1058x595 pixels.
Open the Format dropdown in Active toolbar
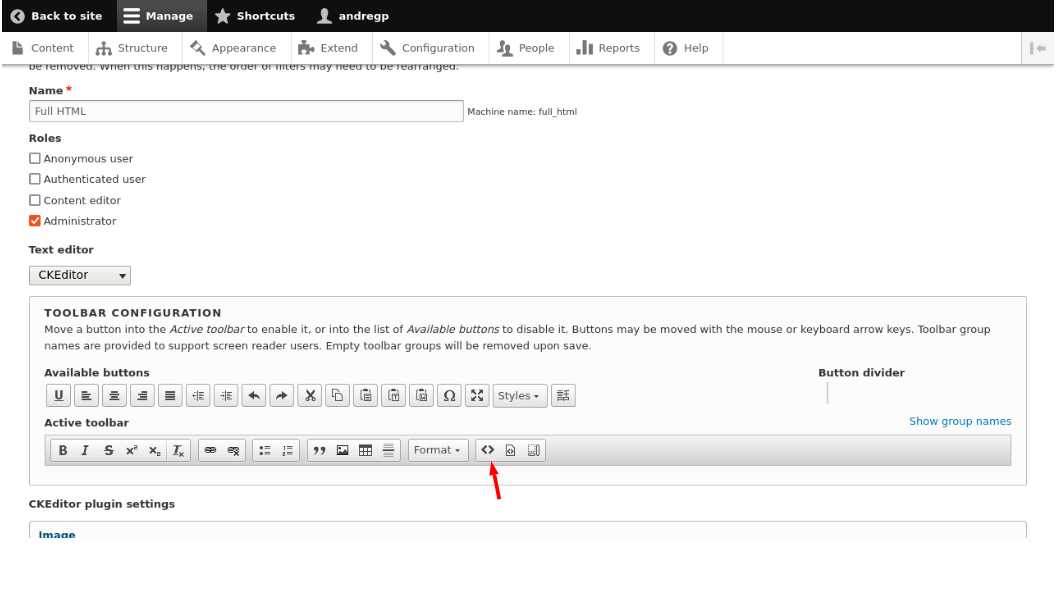point(438,450)
